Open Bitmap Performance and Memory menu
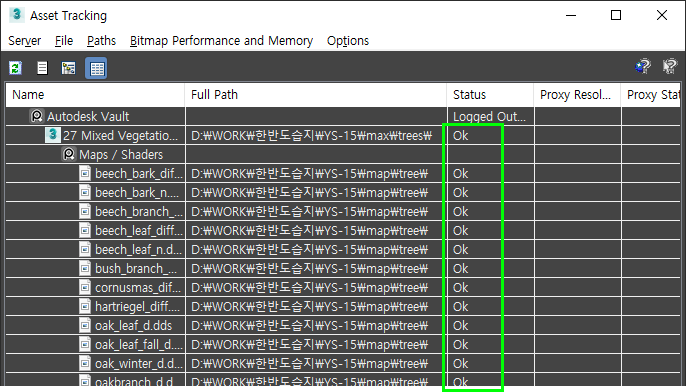Image resolution: width=686 pixels, height=392 pixels. point(221,41)
